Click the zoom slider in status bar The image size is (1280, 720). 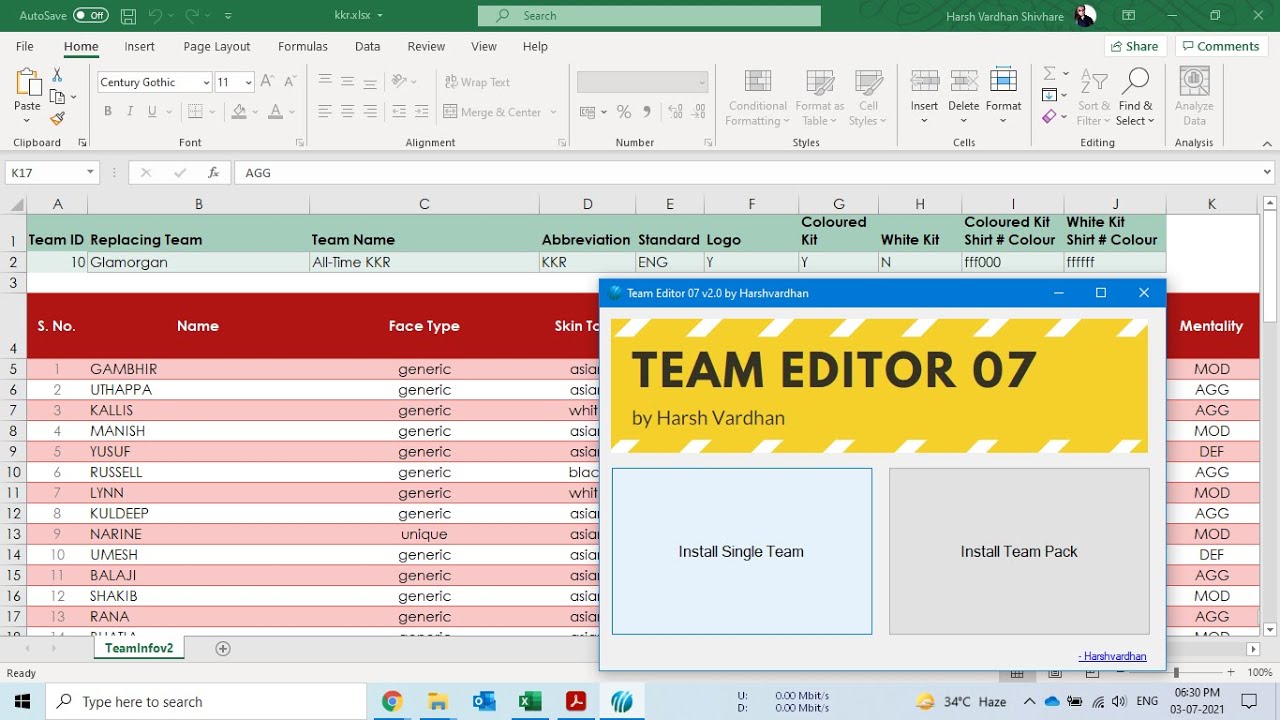[1176, 673]
